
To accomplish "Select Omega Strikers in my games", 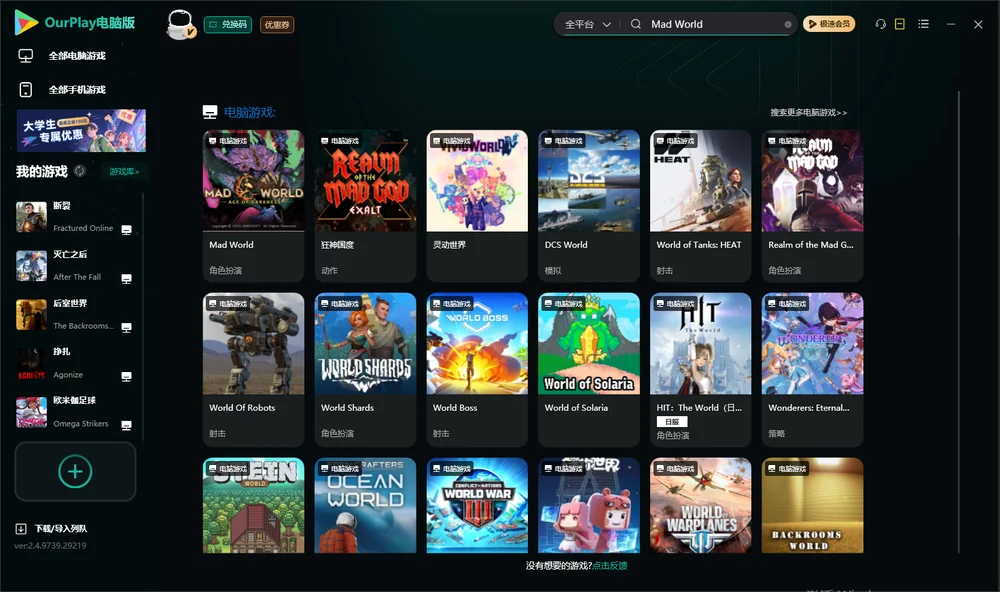I will point(75,412).
